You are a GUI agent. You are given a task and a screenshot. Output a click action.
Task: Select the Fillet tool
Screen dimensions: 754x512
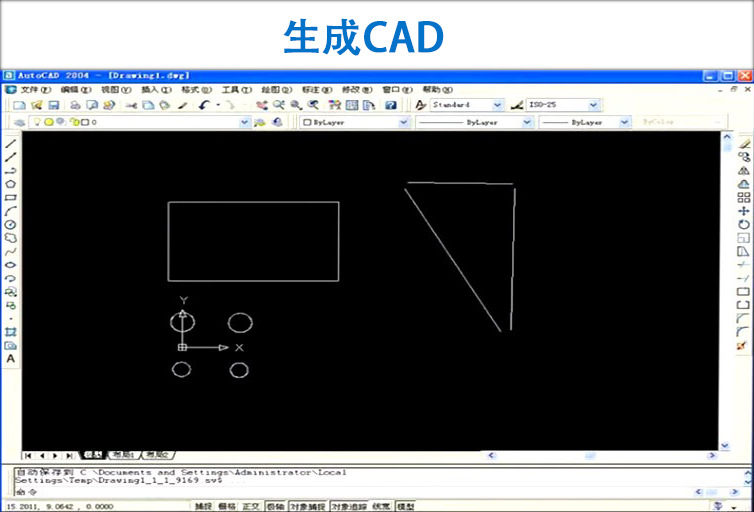click(x=744, y=332)
